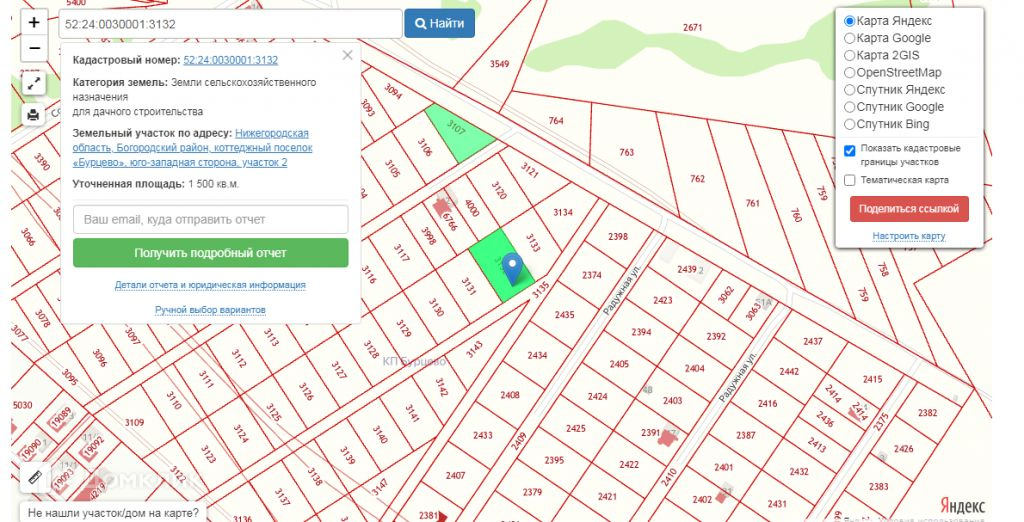Click the red building icon near 2391
The height and width of the screenshot is (522, 1024).
tap(667, 436)
